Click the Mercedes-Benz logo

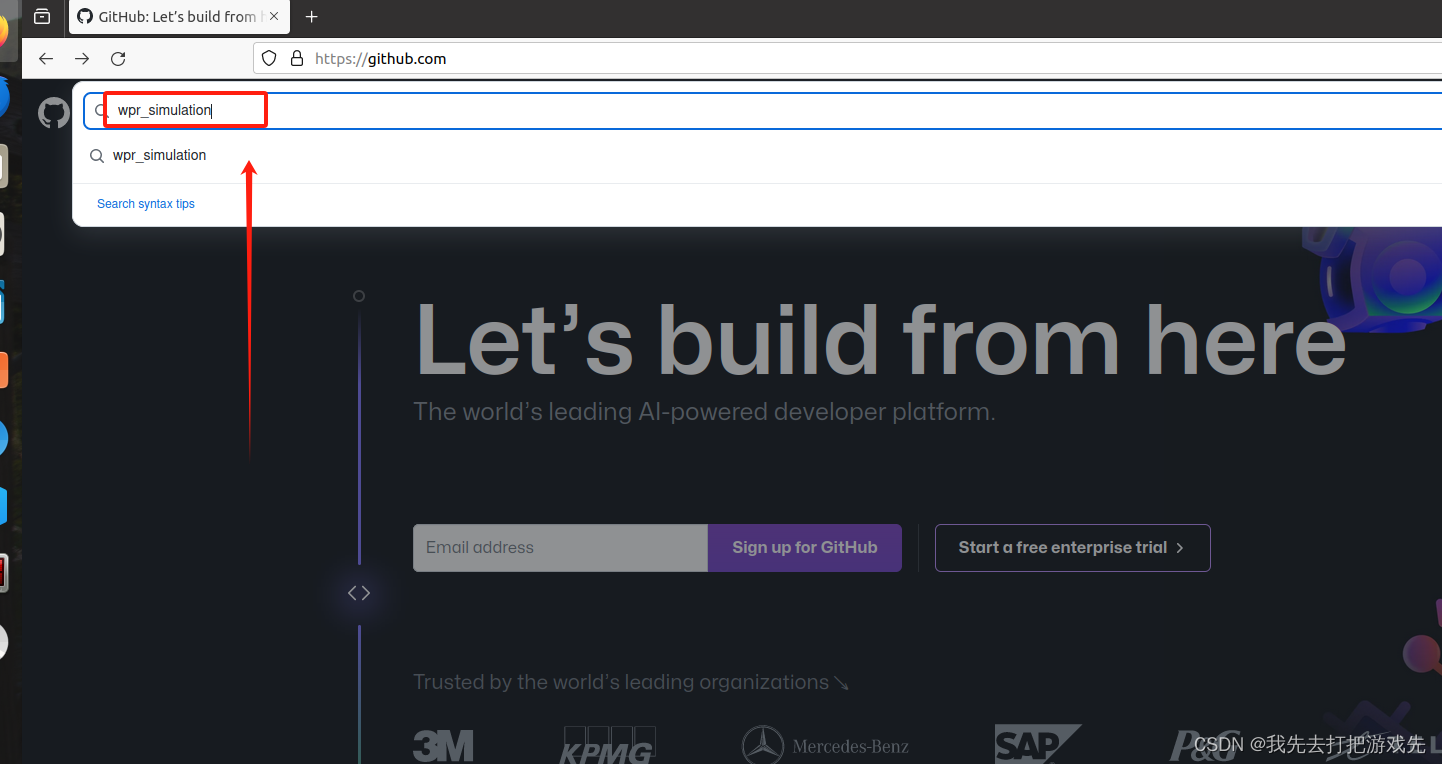[x=825, y=746]
